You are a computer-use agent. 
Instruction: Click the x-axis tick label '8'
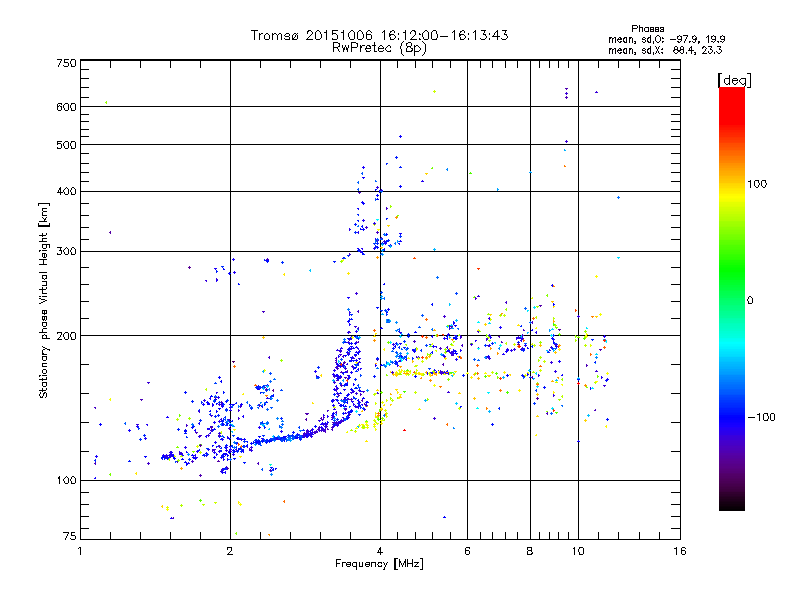pyautogui.click(x=530, y=551)
